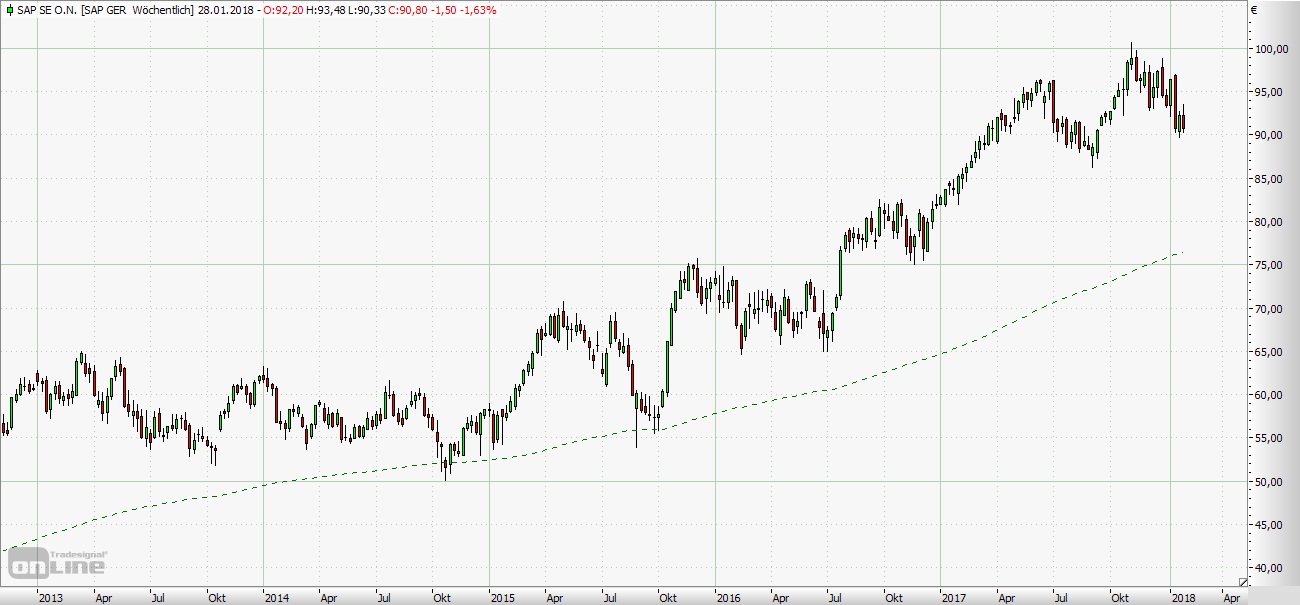Click the 75,00 price label on the axis
The height and width of the screenshot is (605, 1300).
pyautogui.click(x=1272, y=265)
